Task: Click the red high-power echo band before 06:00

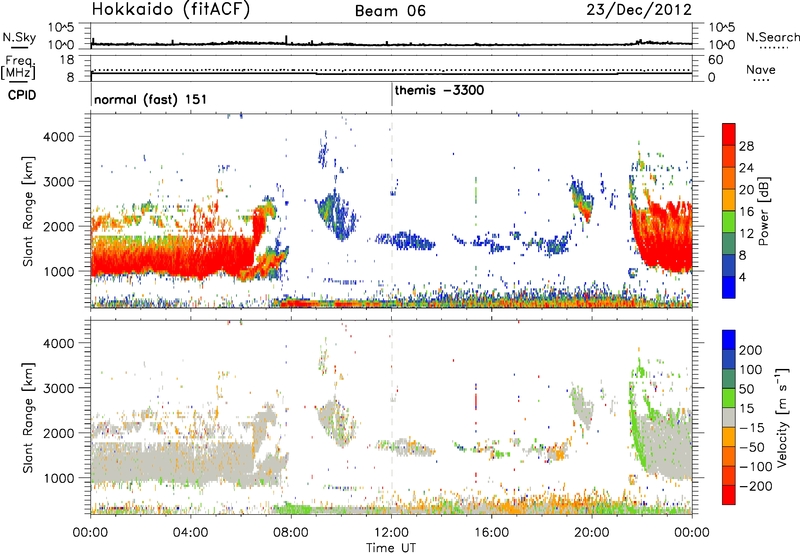Action: (171, 258)
